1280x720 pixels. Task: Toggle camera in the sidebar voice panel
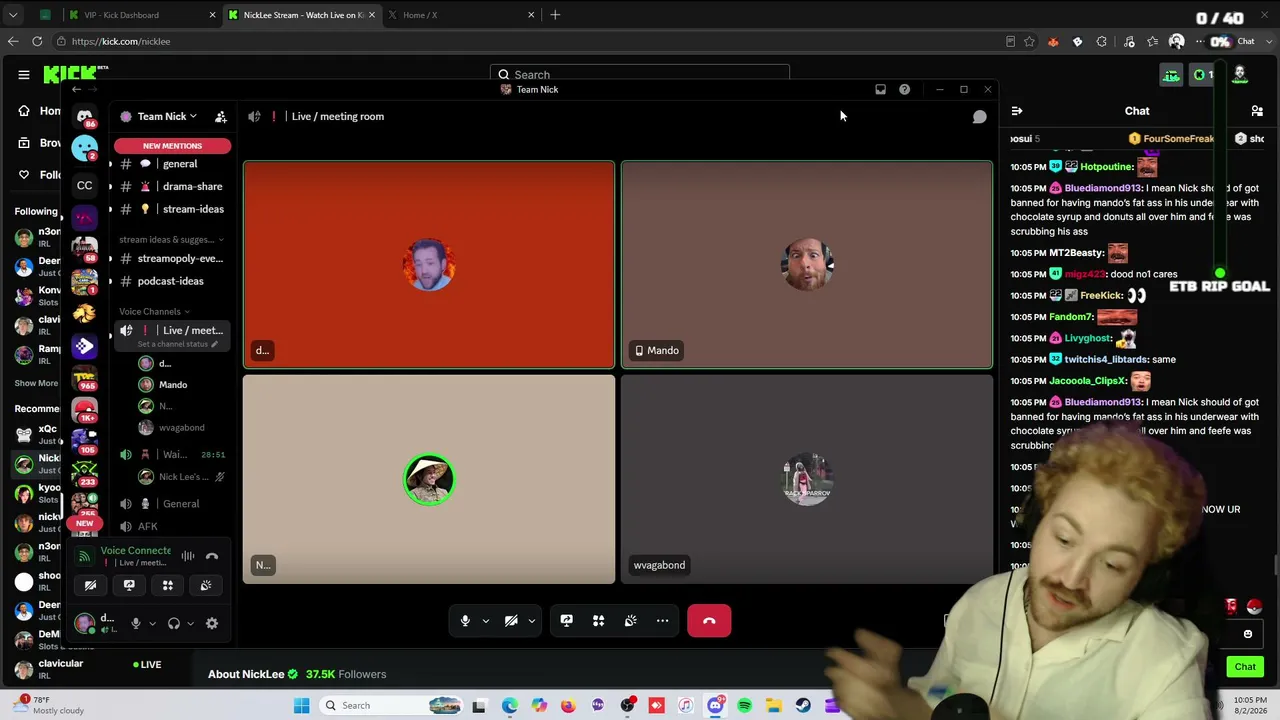(x=90, y=585)
